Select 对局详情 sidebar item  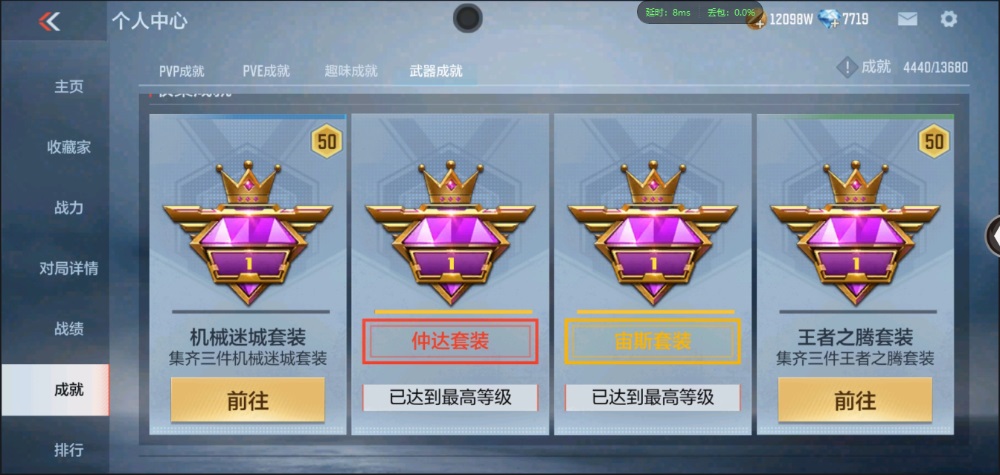(x=69, y=268)
